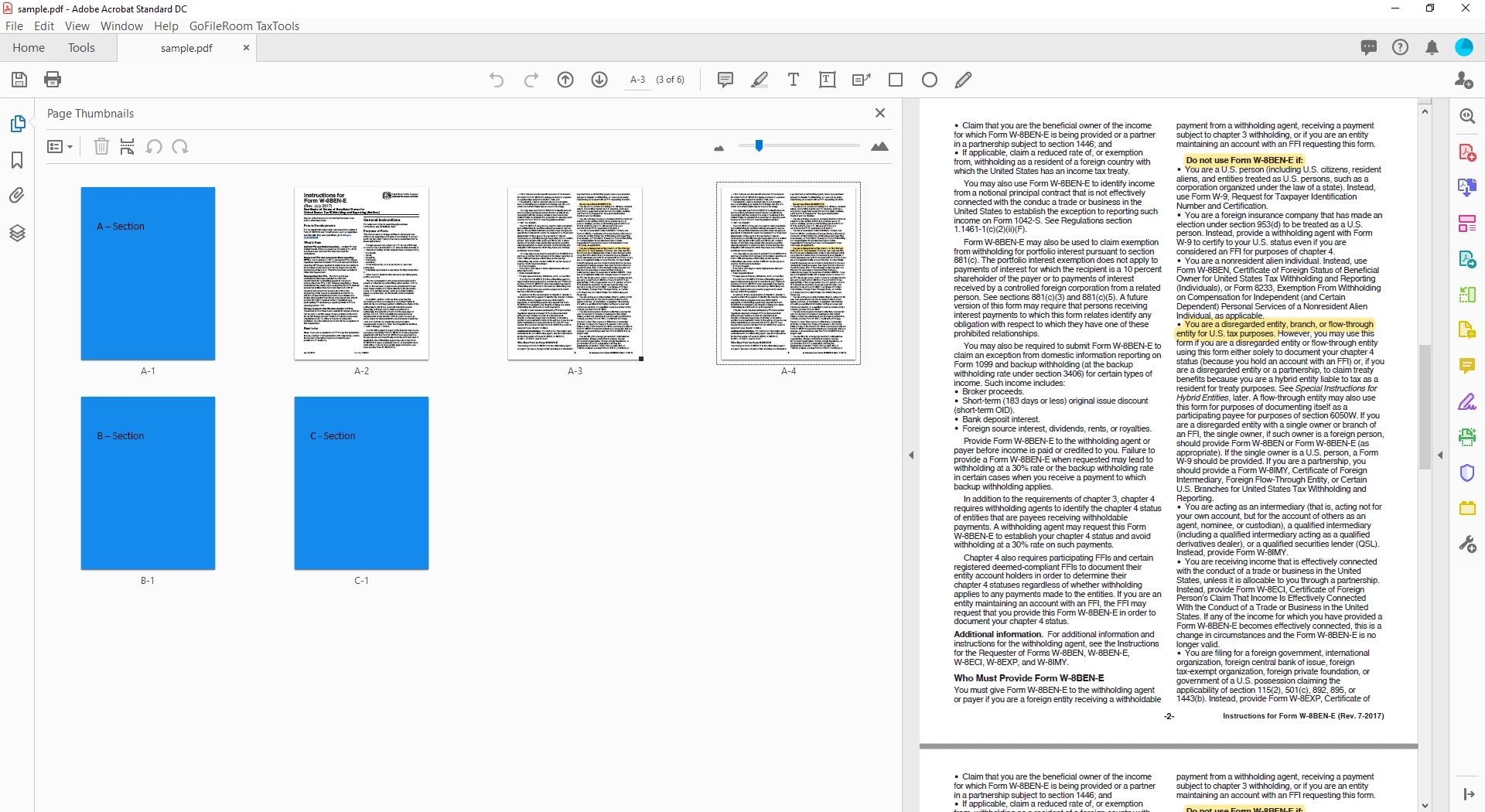Click the Print icon
The width and height of the screenshot is (1485, 812).
(53, 80)
